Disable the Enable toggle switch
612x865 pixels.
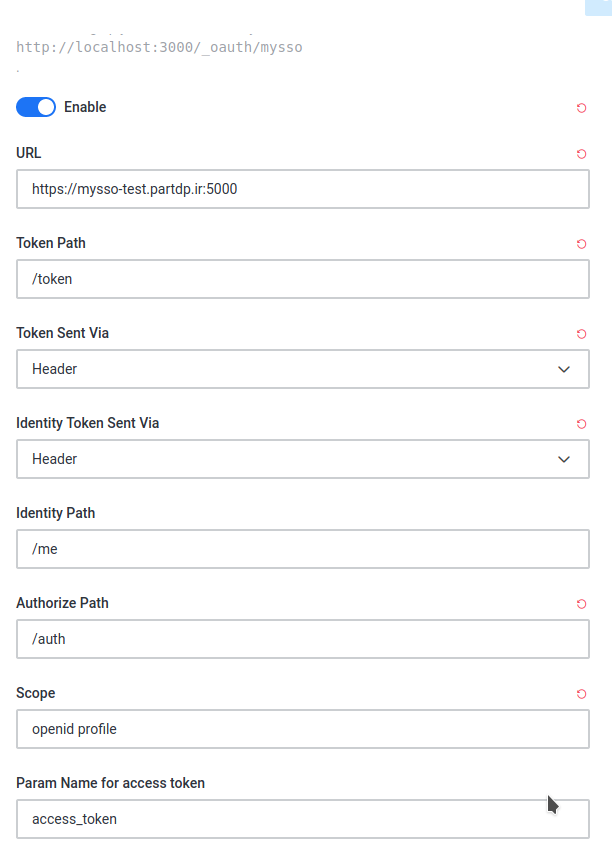point(36,107)
